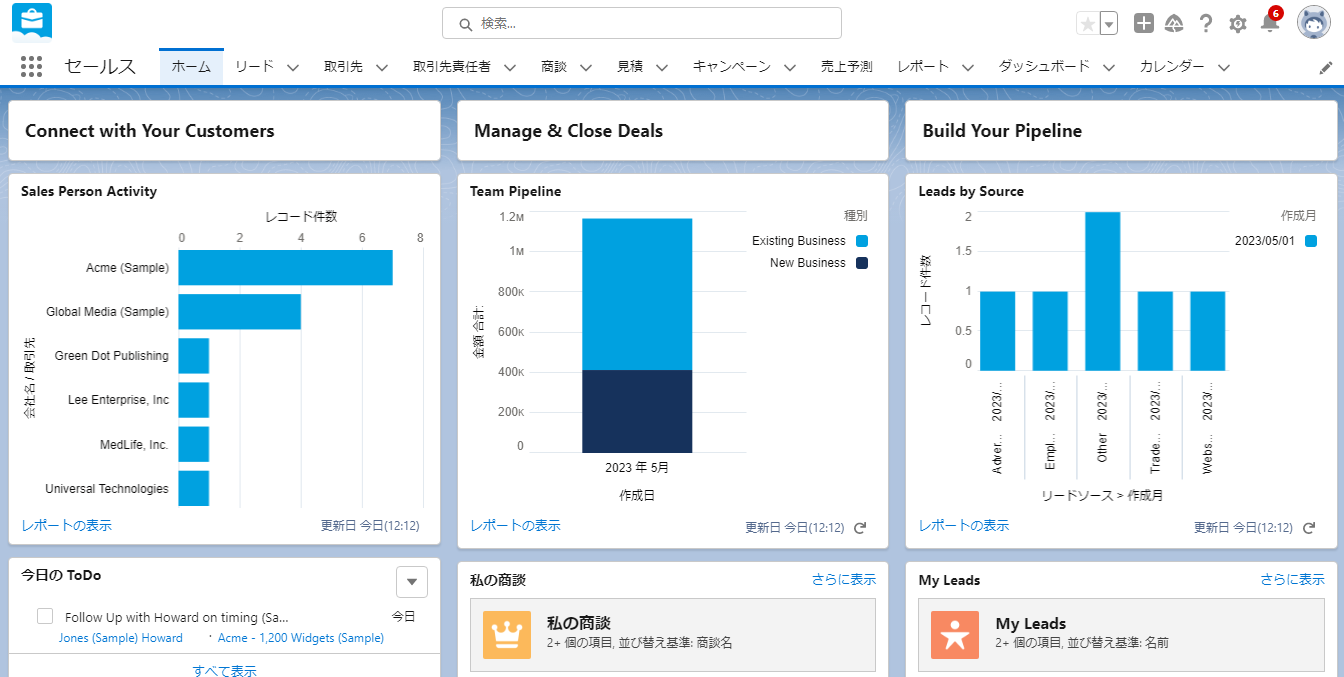Click さらに表示 in the My Leads card
Screen dimensions: 1344x677
click(1292, 579)
